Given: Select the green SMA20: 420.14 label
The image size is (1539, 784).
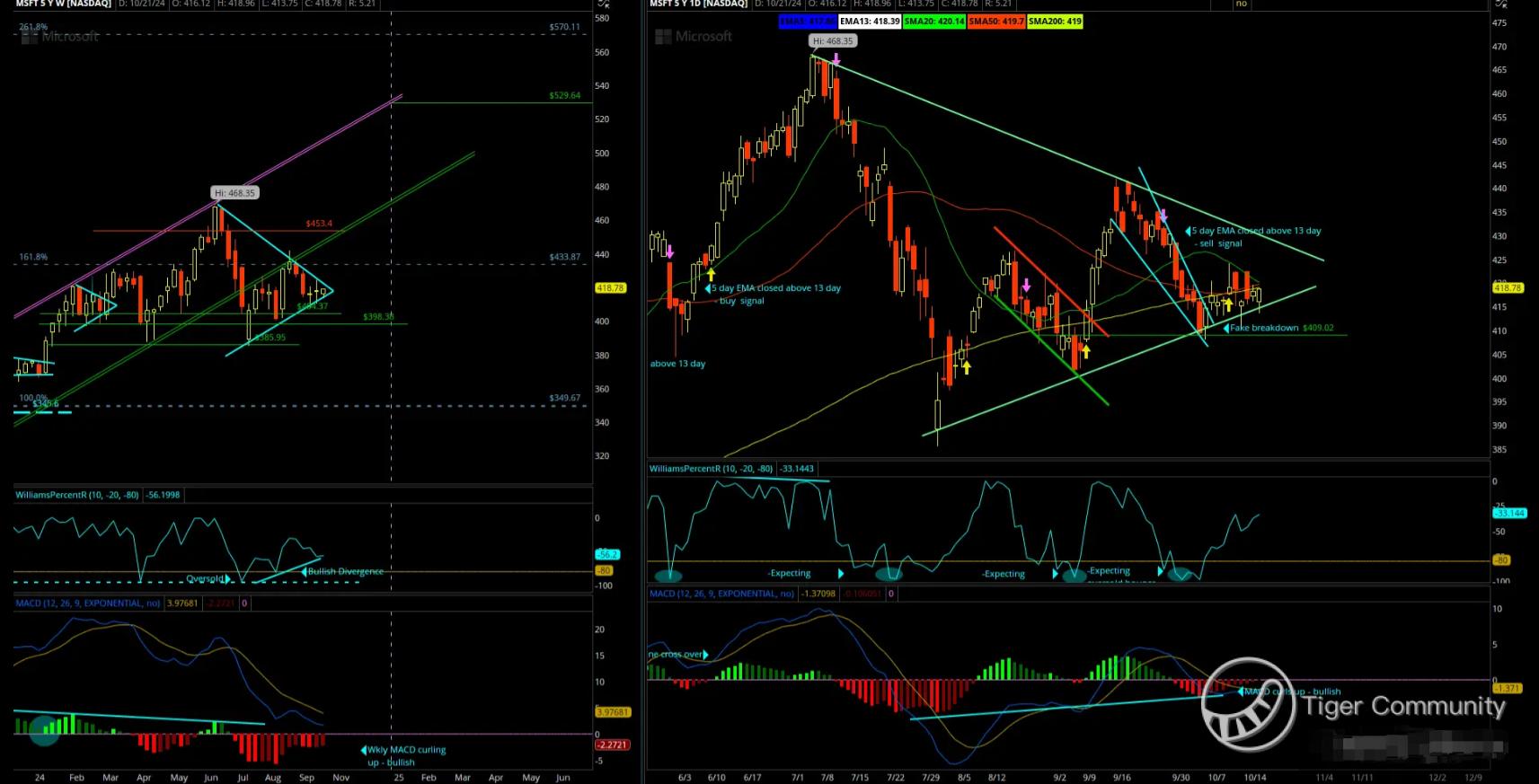Looking at the screenshot, I should pyautogui.click(x=934, y=22).
